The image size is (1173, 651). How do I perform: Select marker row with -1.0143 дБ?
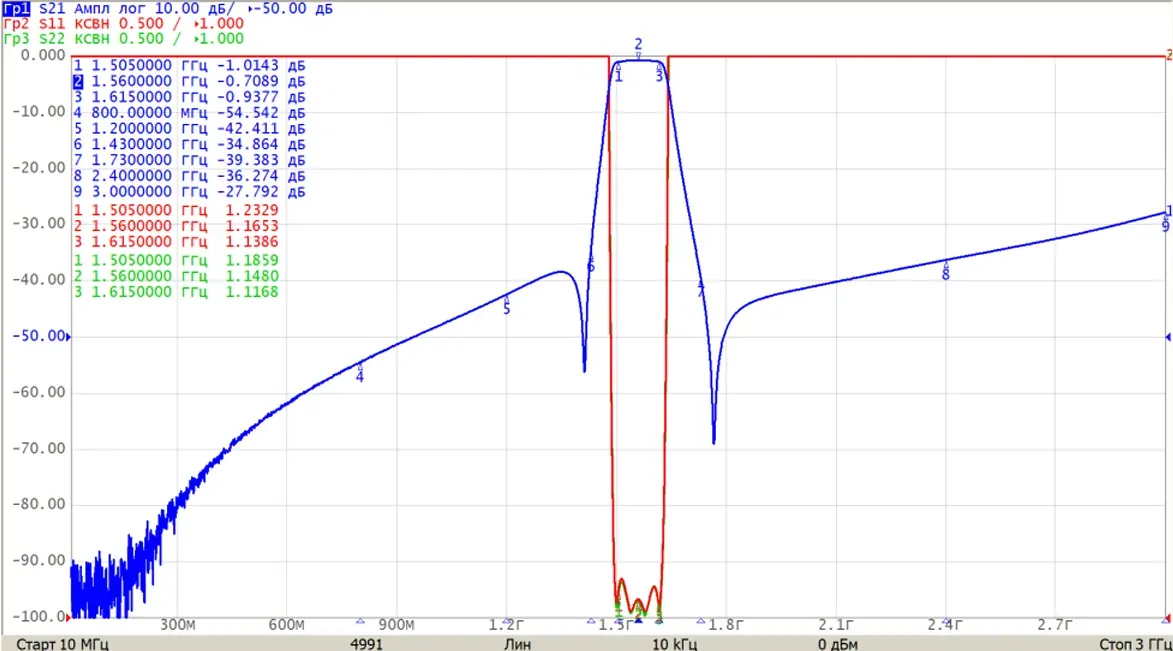click(189, 65)
